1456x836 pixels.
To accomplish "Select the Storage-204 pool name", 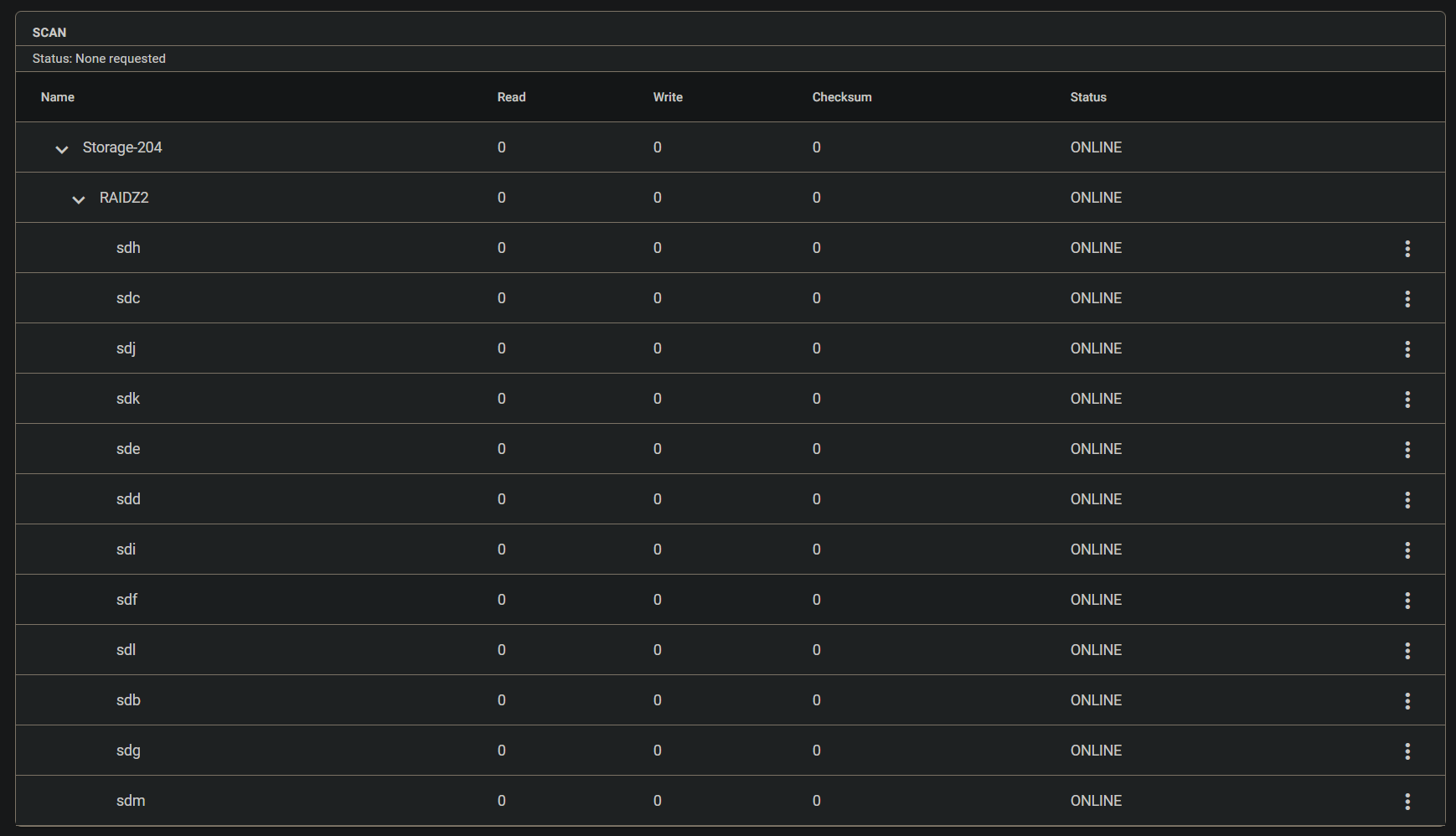I will click(x=122, y=147).
